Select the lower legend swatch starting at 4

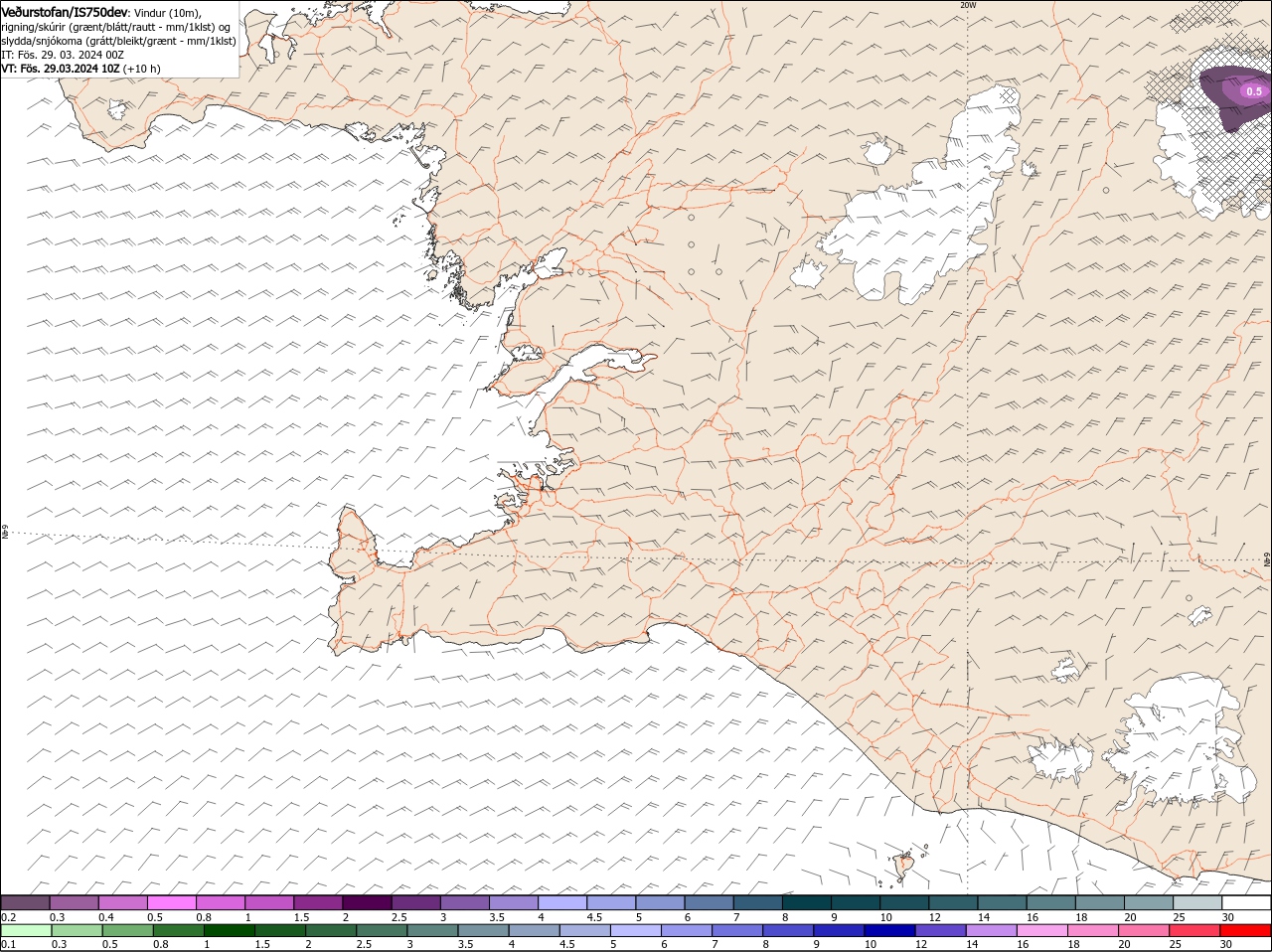tap(535, 930)
